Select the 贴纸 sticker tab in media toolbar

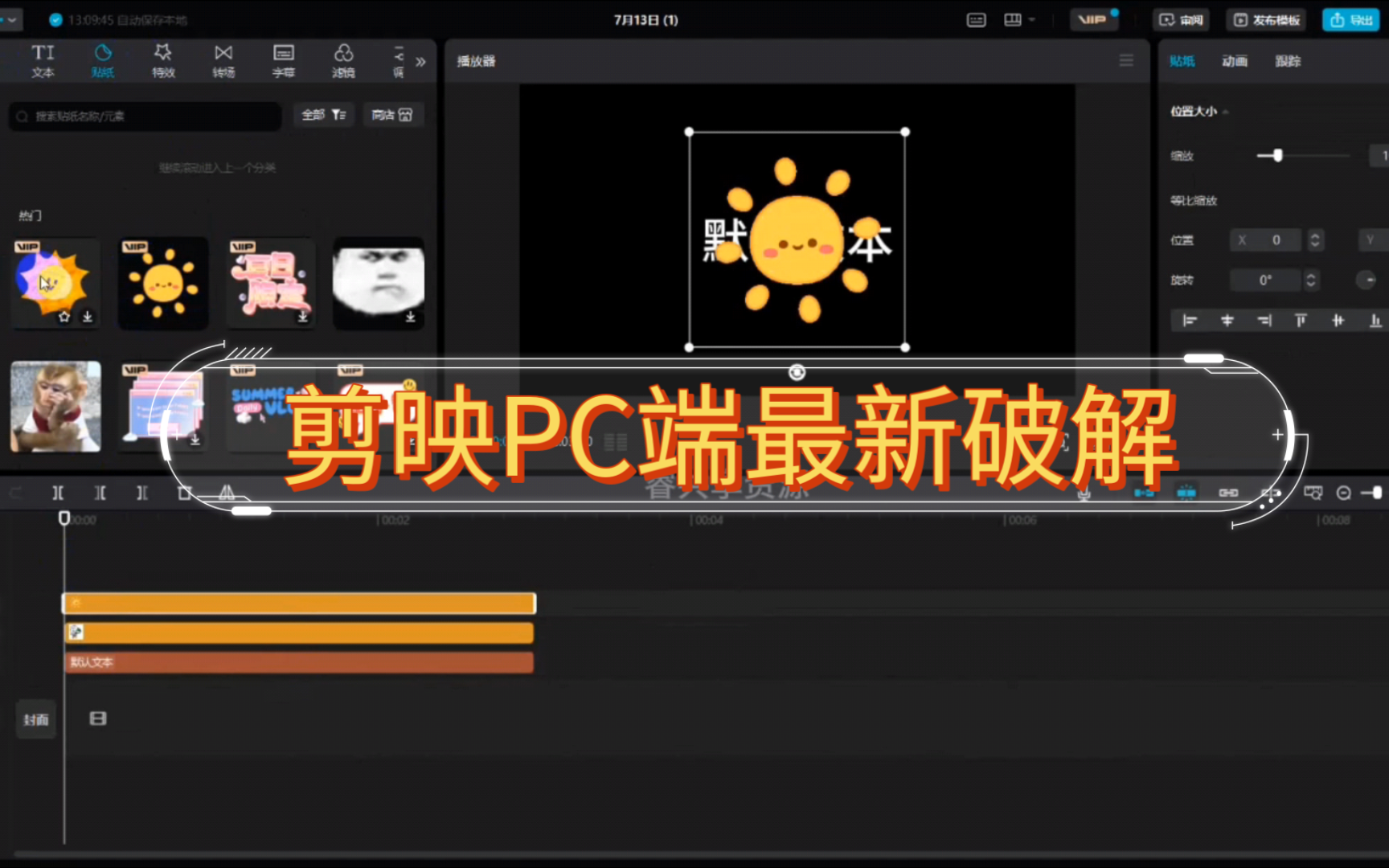coord(103,61)
